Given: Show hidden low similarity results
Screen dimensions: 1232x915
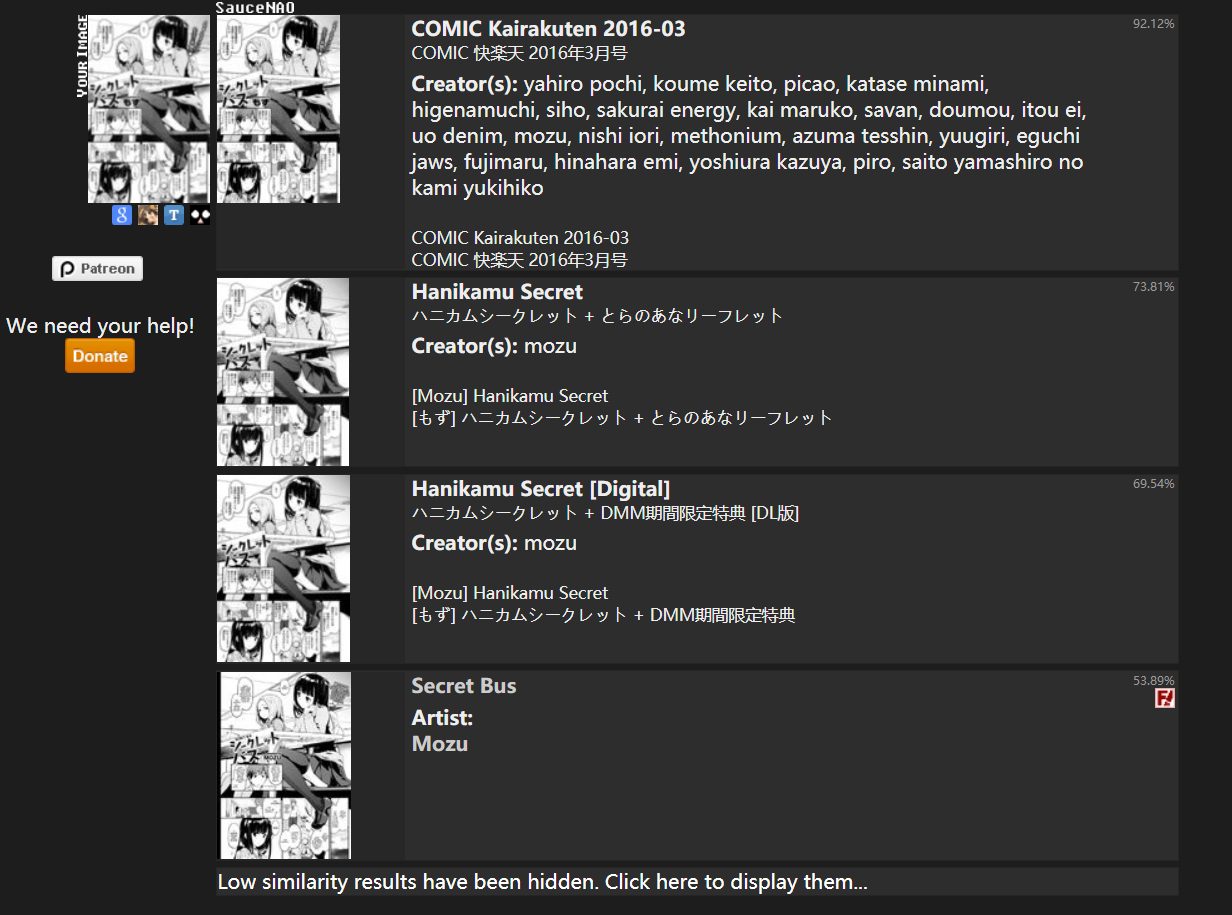Looking at the screenshot, I should (x=542, y=882).
